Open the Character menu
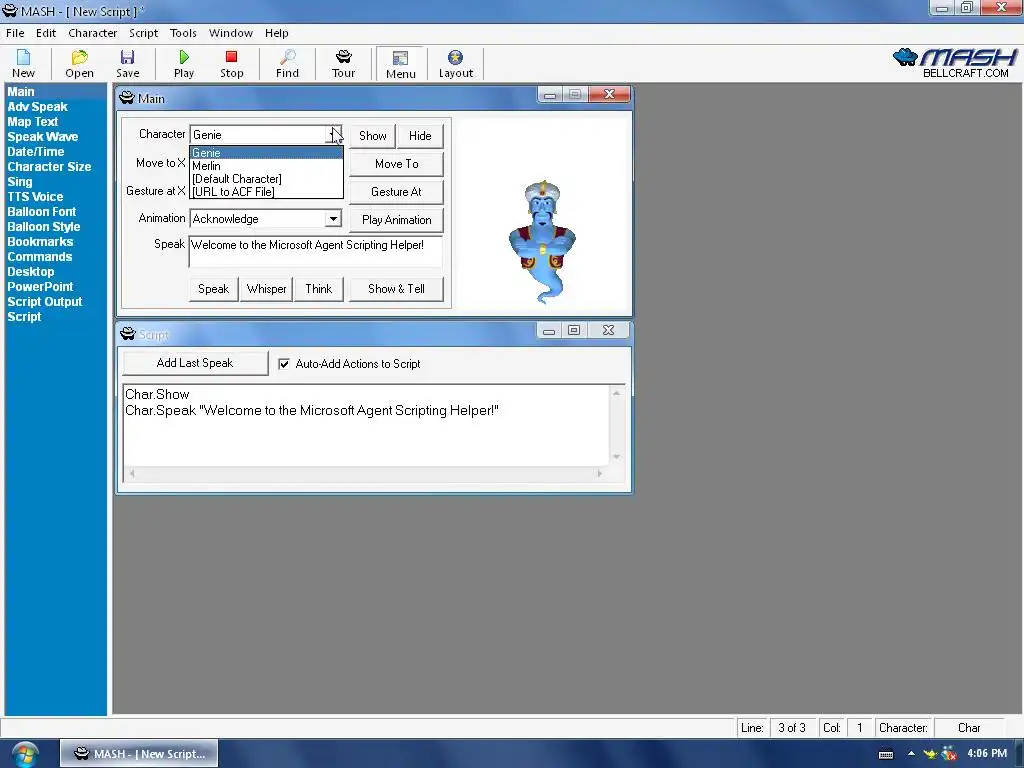This screenshot has height=768, width=1024. 93,33
